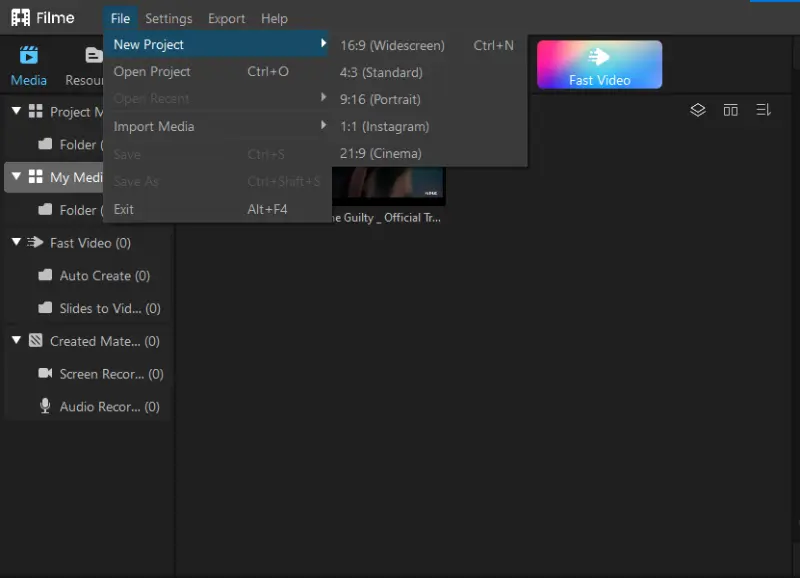Open the Help menu
Viewport: 800px width, 578px height.
274,18
